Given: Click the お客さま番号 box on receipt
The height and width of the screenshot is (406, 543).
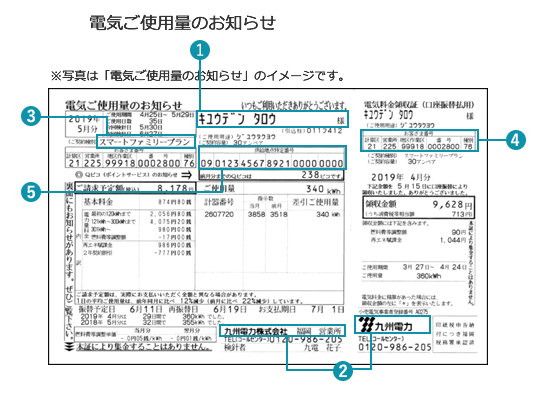Looking at the screenshot, I should click(419, 140).
